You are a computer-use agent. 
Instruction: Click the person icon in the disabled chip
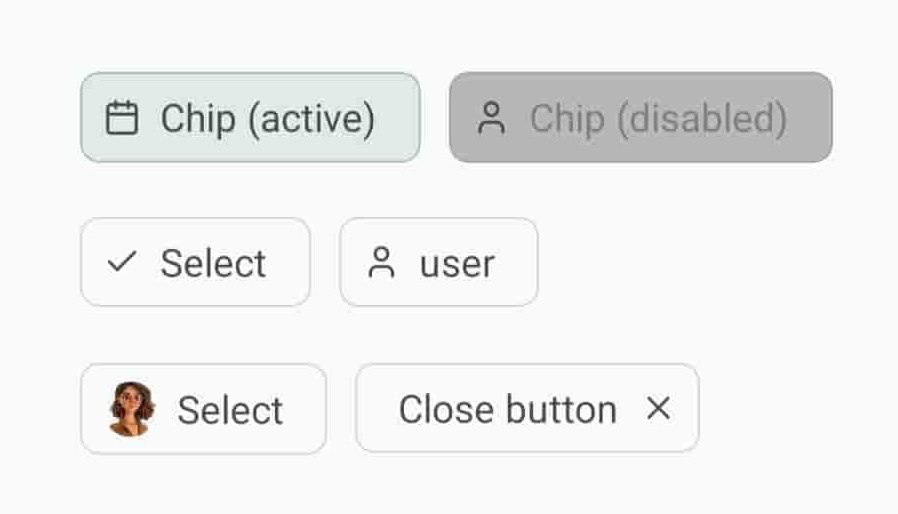491,118
